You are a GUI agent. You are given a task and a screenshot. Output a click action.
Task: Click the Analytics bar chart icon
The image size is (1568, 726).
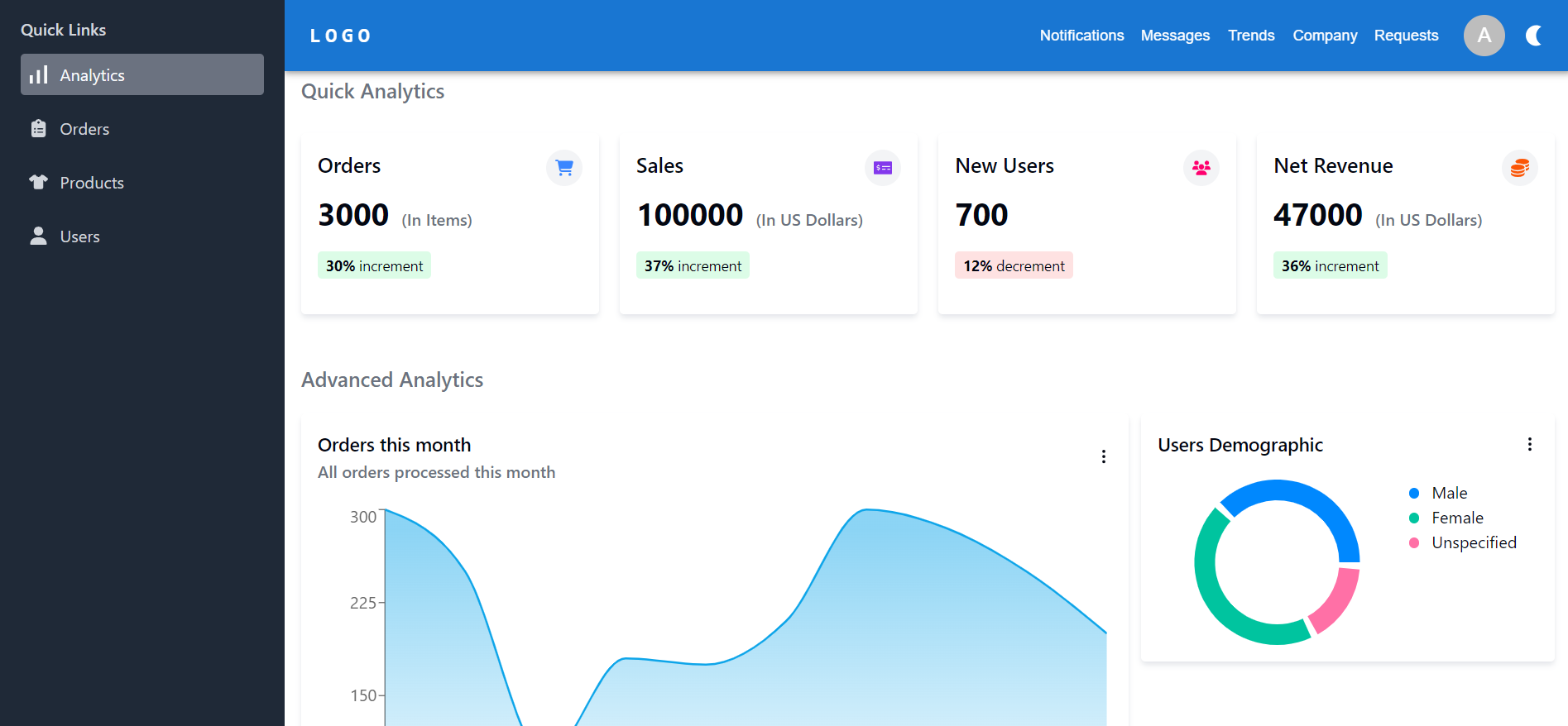point(38,74)
